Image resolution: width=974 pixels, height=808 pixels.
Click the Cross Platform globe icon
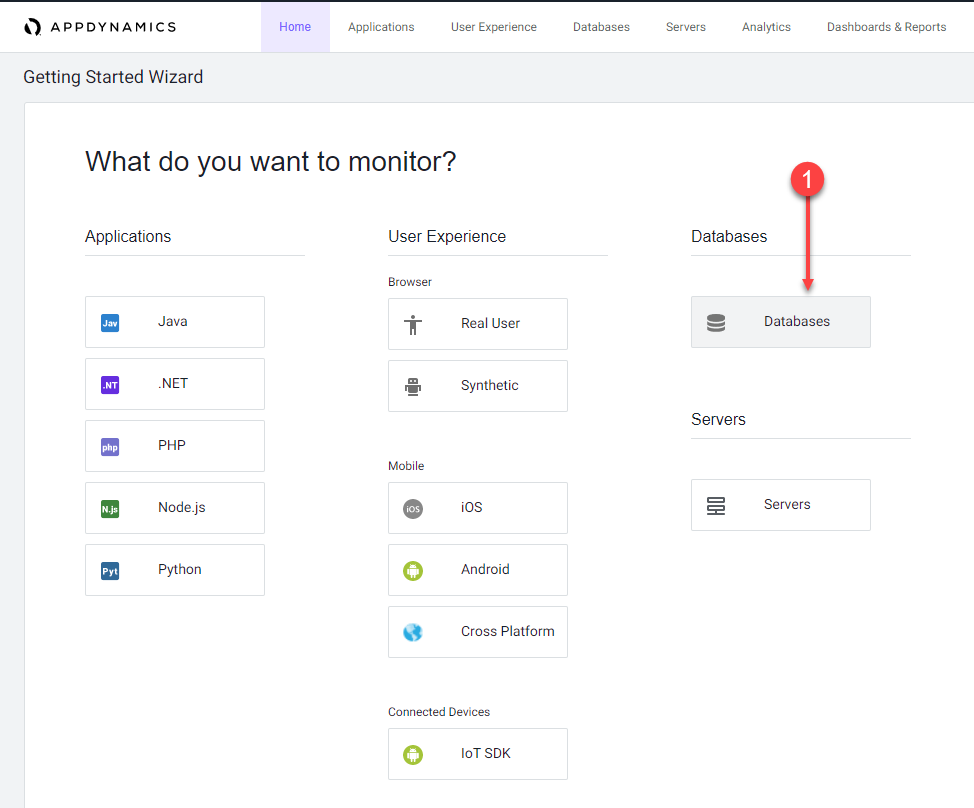coord(413,632)
